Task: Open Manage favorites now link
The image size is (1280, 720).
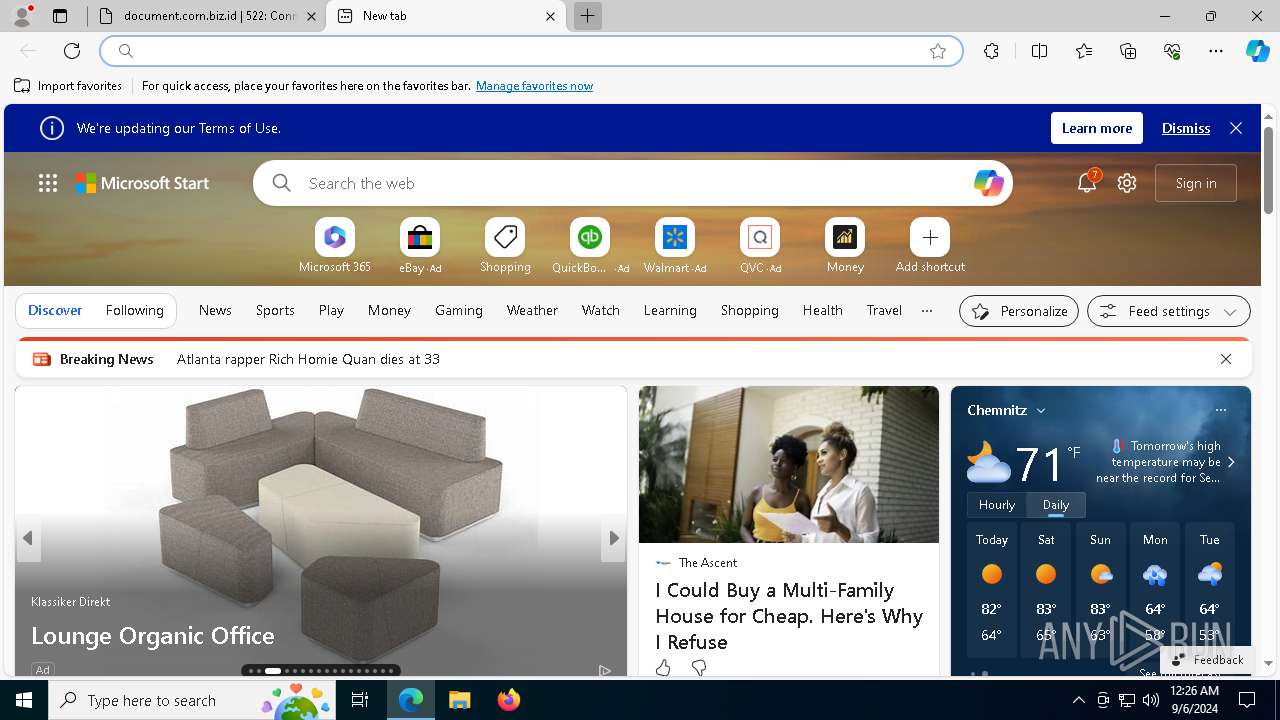Action: coord(534,86)
